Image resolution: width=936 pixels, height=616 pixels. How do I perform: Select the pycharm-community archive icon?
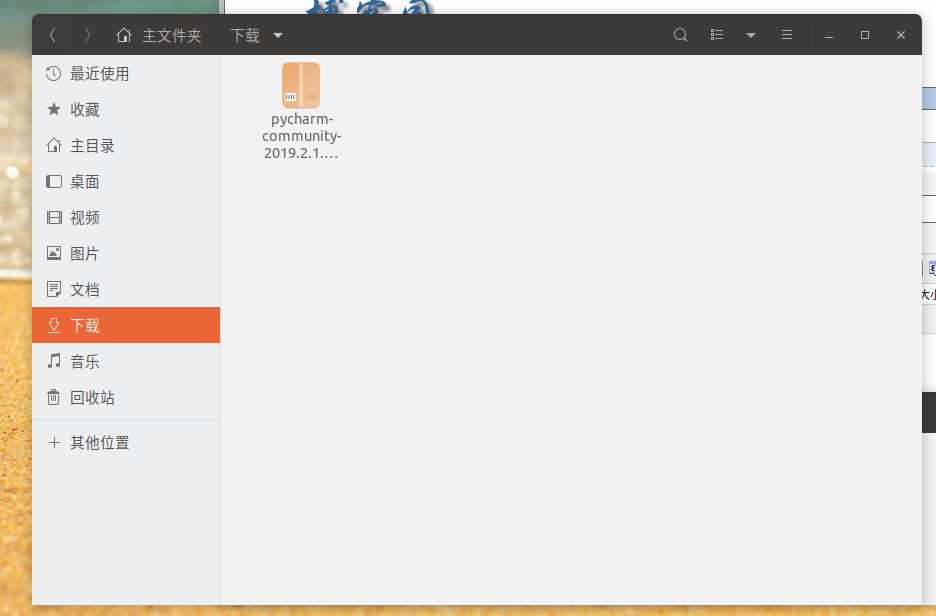(x=301, y=85)
